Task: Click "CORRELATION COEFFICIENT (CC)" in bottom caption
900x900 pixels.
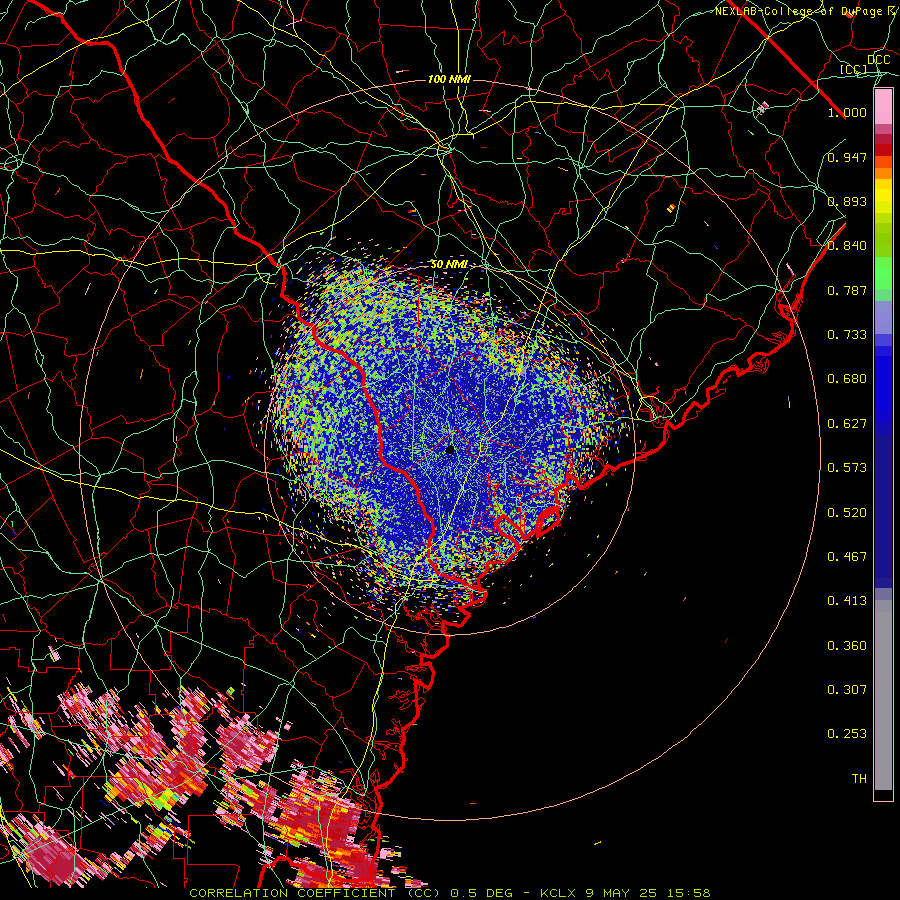Action: click(x=315, y=893)
